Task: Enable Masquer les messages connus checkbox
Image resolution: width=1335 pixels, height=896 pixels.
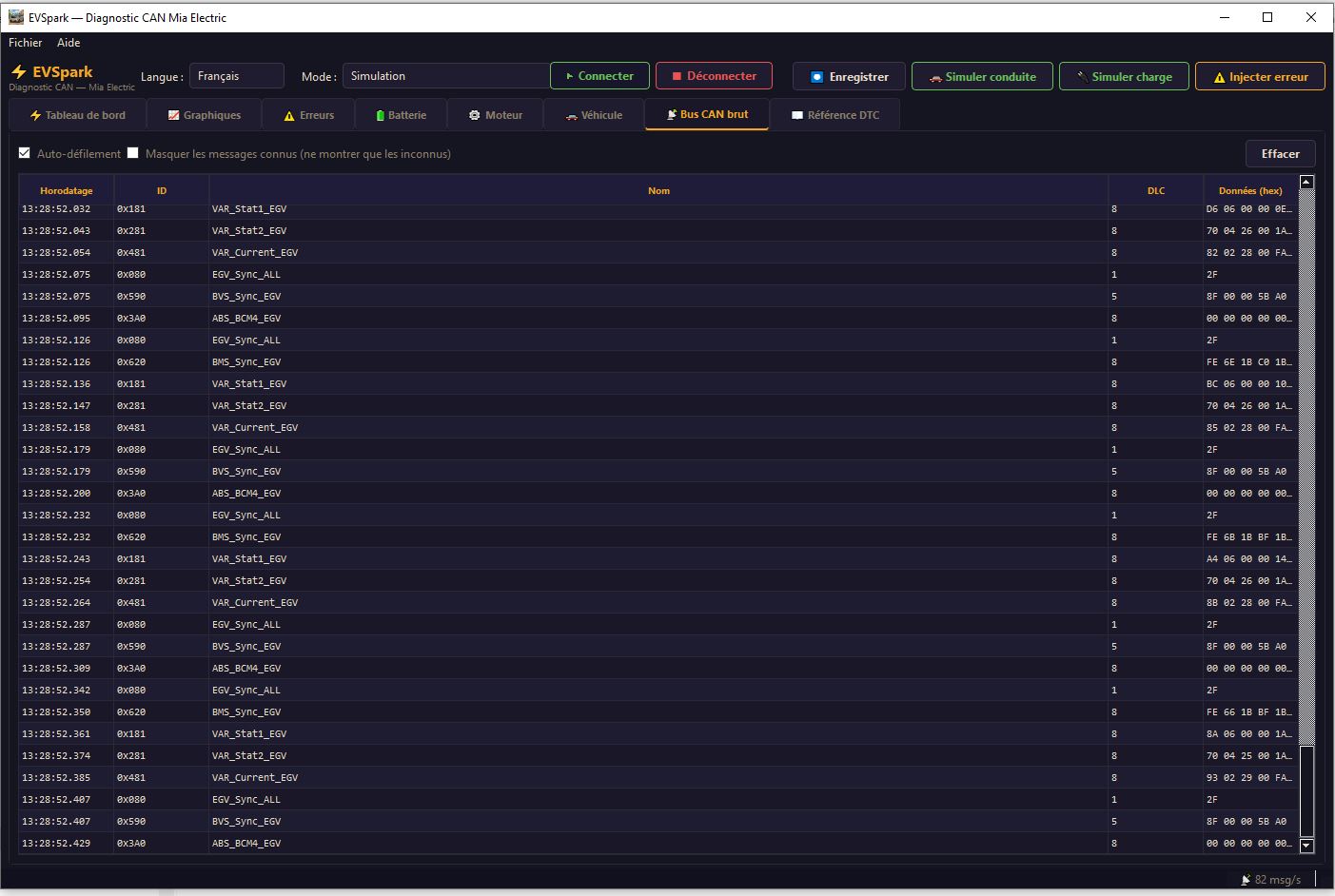Action: pos(133,153)
